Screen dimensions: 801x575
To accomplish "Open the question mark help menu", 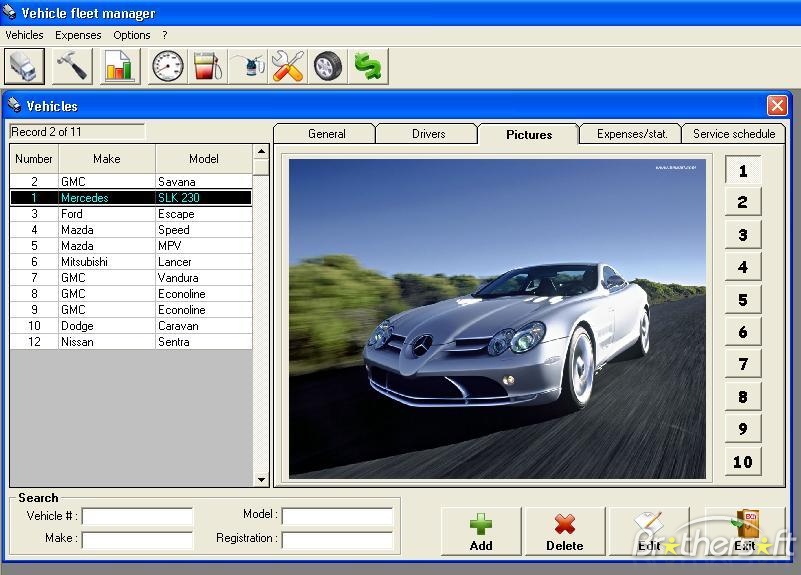I will pos(164,35).
